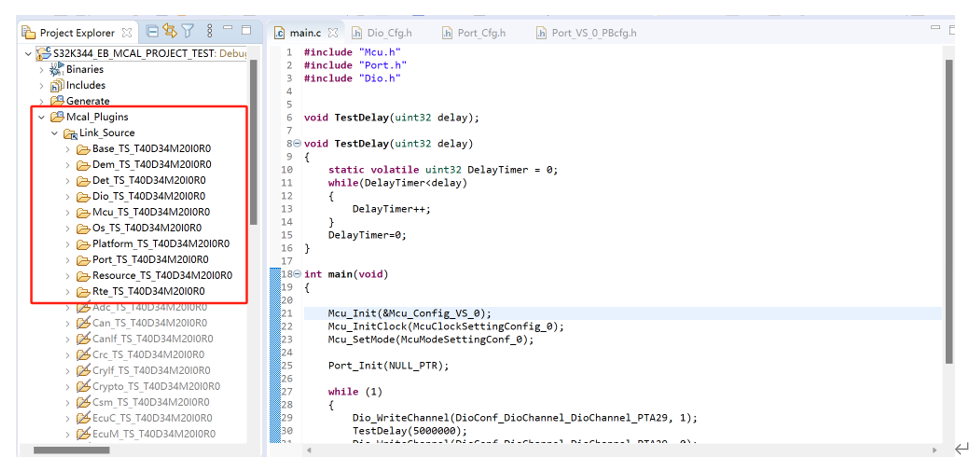This screenshot has width=976, height=472.
Task: Select the EcuC_TS_T40D34M20I0R0 tree item
Action: [x=152, y=418]
